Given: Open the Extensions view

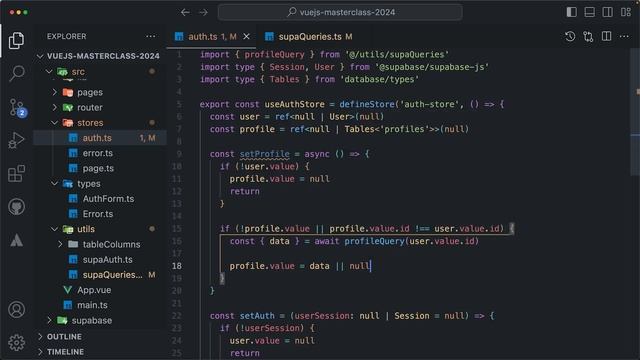Looking at the screenshot, I should pos(16,173).
